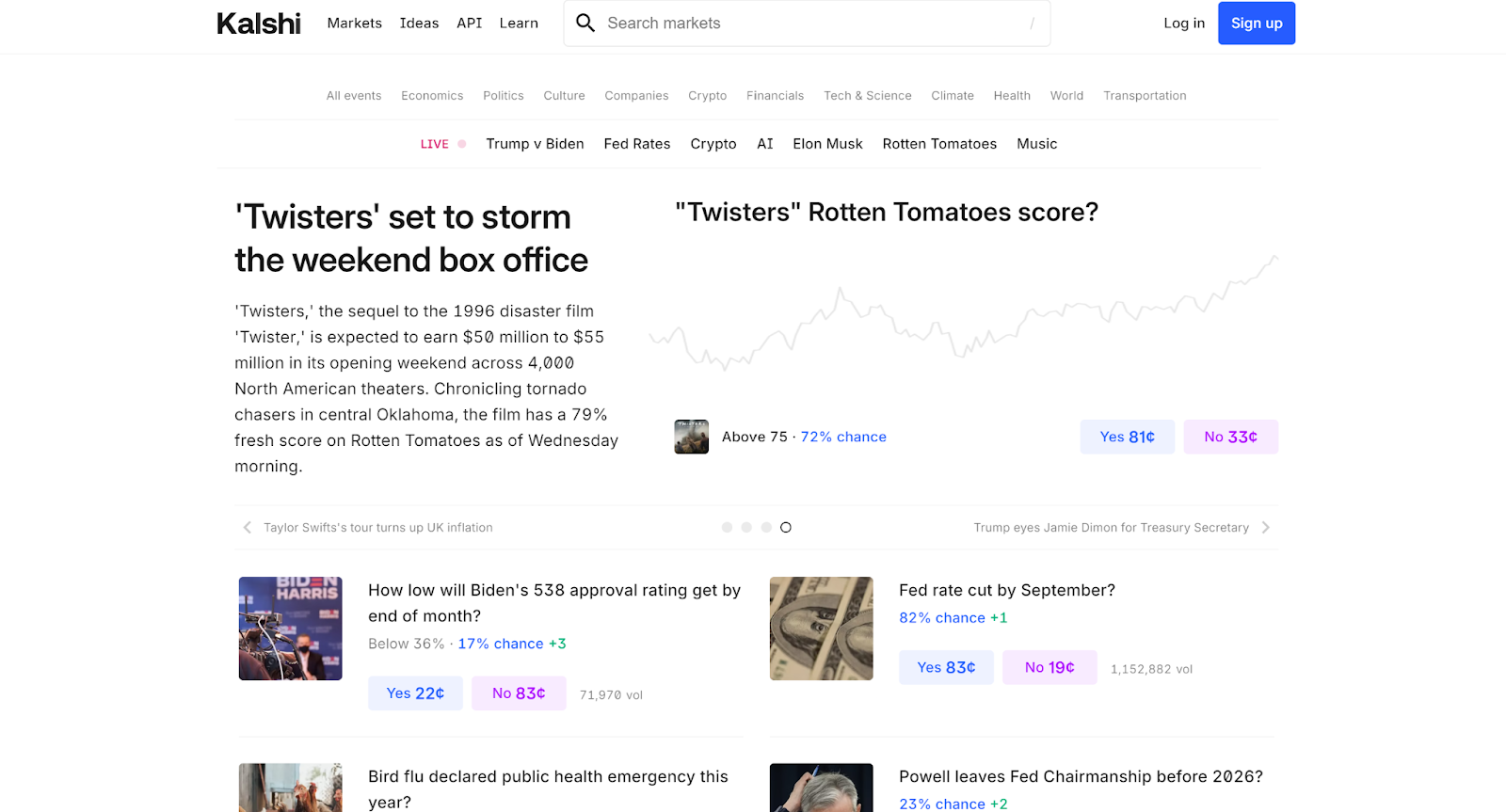Buy No 33¢ on Twisters market
Viewport: 1506px width, 812px height.
pyautogui.click(x=1231, y=437)
